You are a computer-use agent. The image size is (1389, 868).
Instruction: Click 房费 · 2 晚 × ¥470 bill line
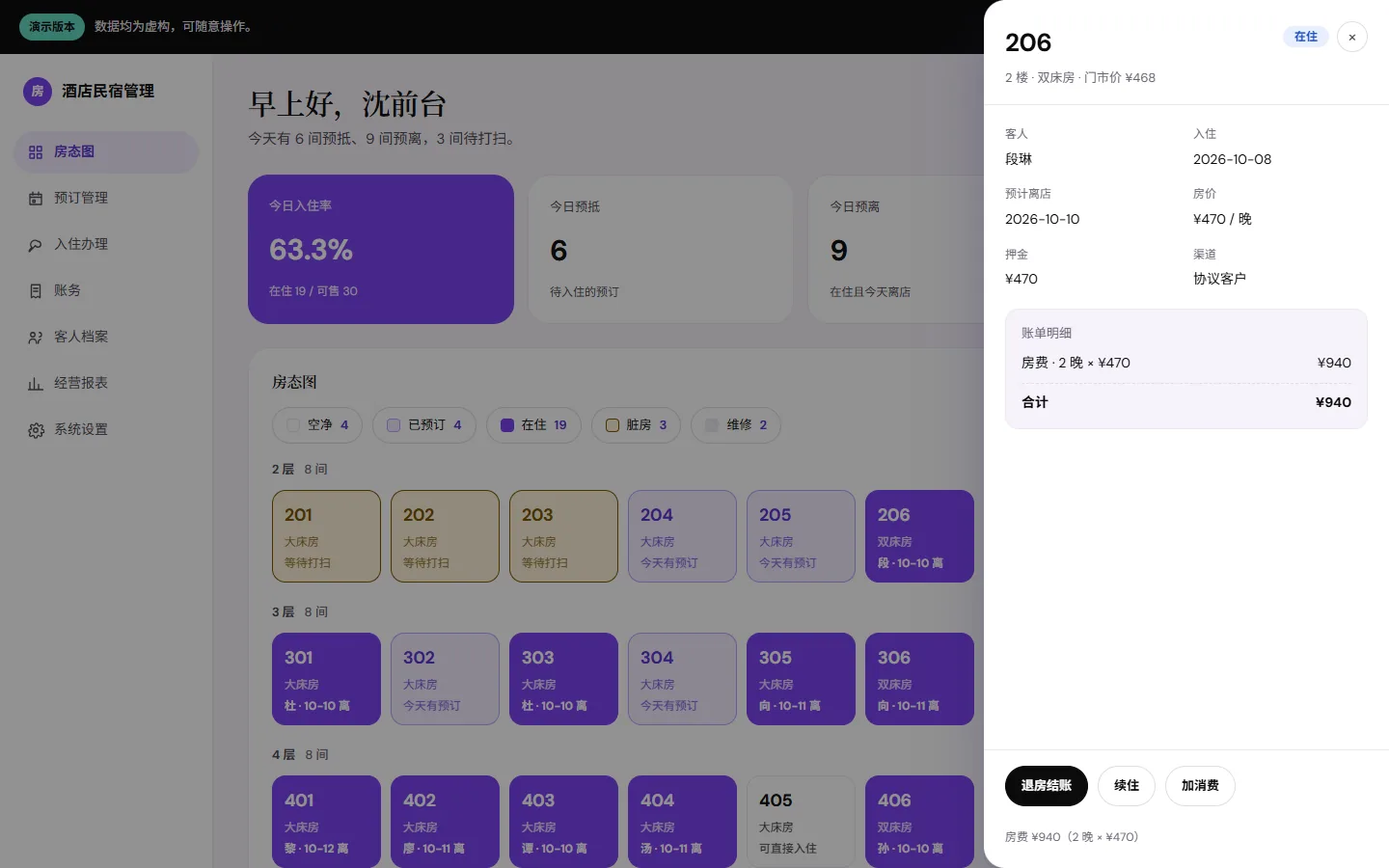point(1186,363)
